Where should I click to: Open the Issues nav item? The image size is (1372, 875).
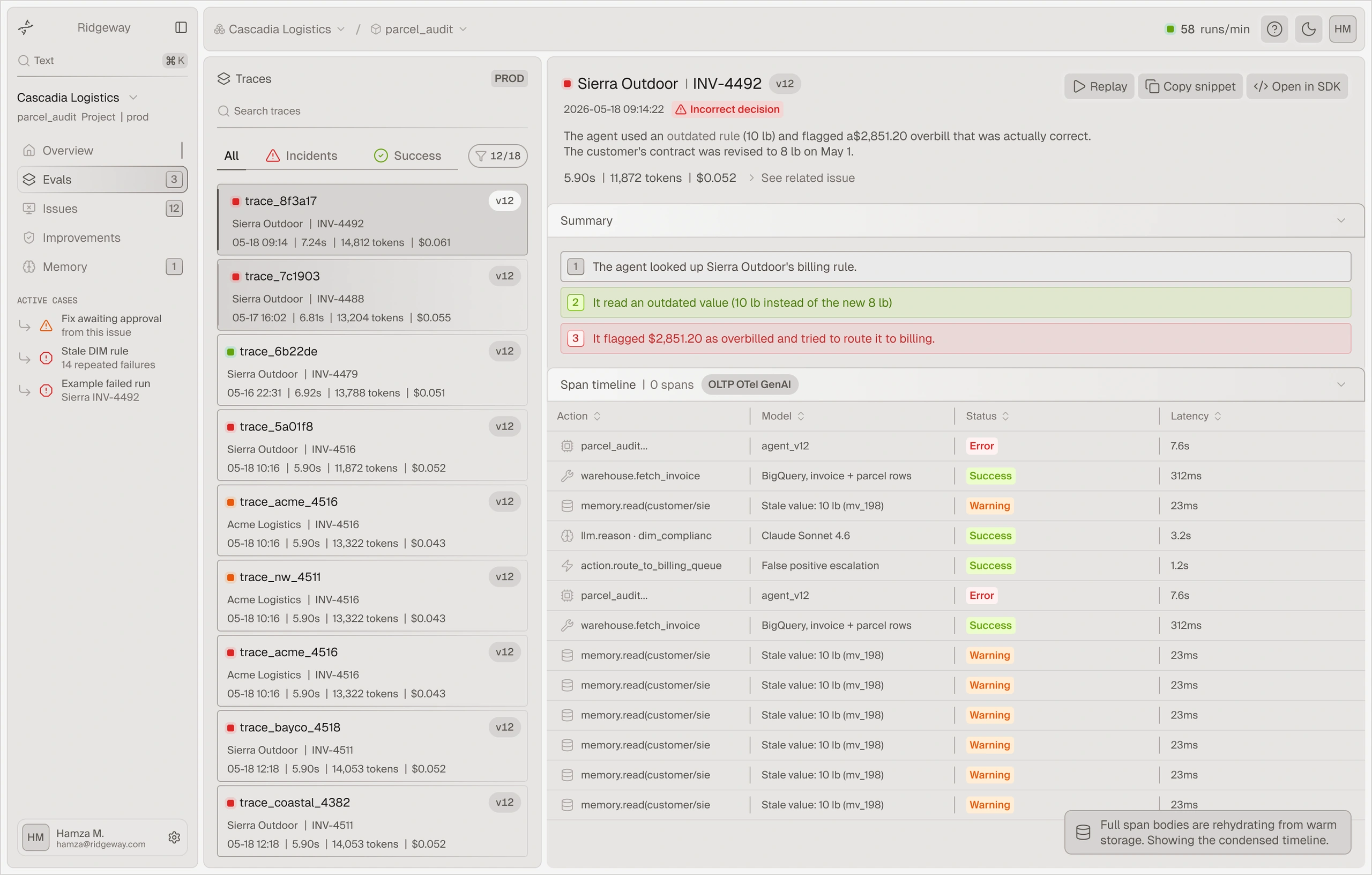102,209
